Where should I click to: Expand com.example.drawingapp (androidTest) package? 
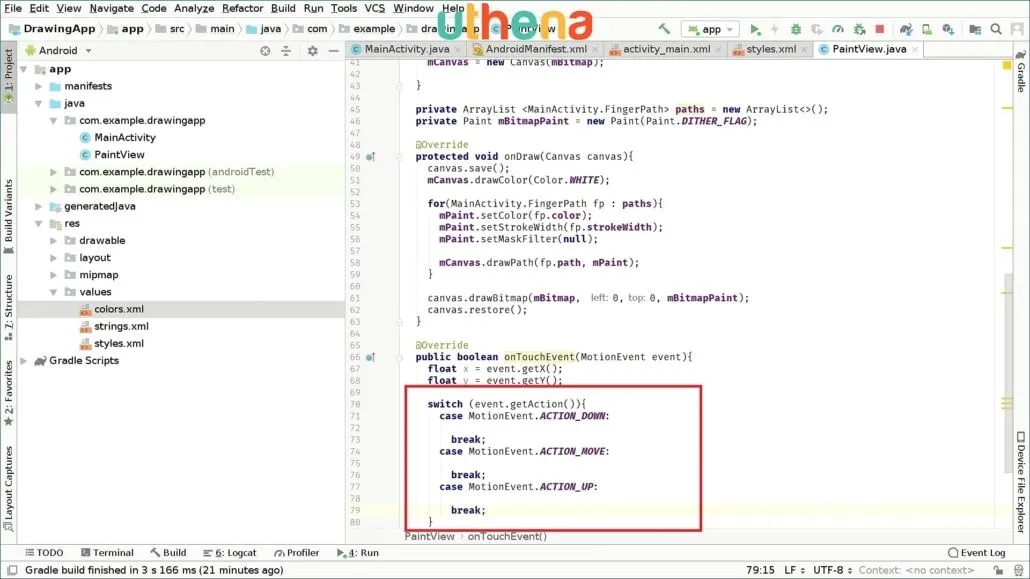click(x=54, y=172)
